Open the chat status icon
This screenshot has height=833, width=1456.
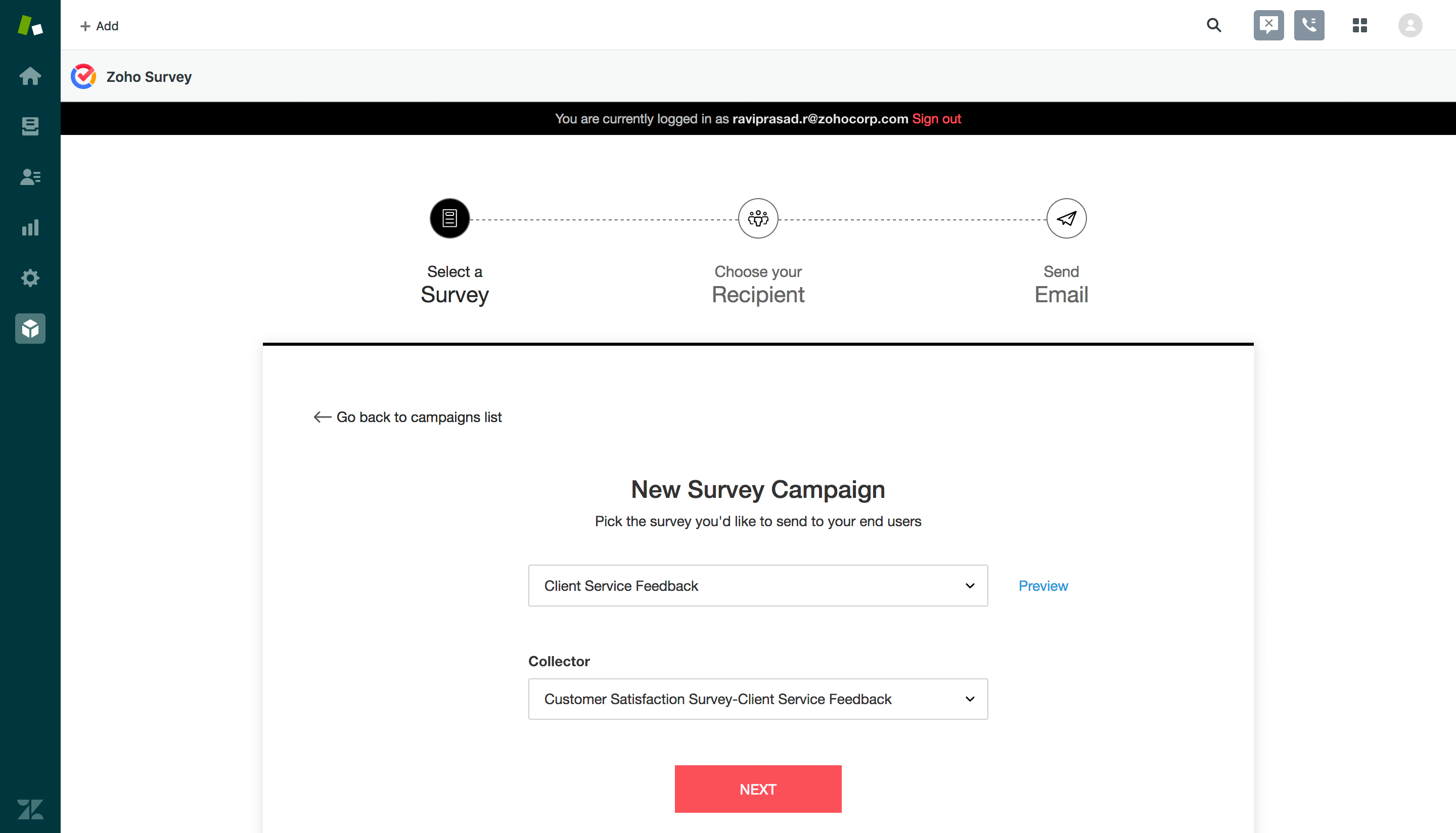(x=1268, y=25)
